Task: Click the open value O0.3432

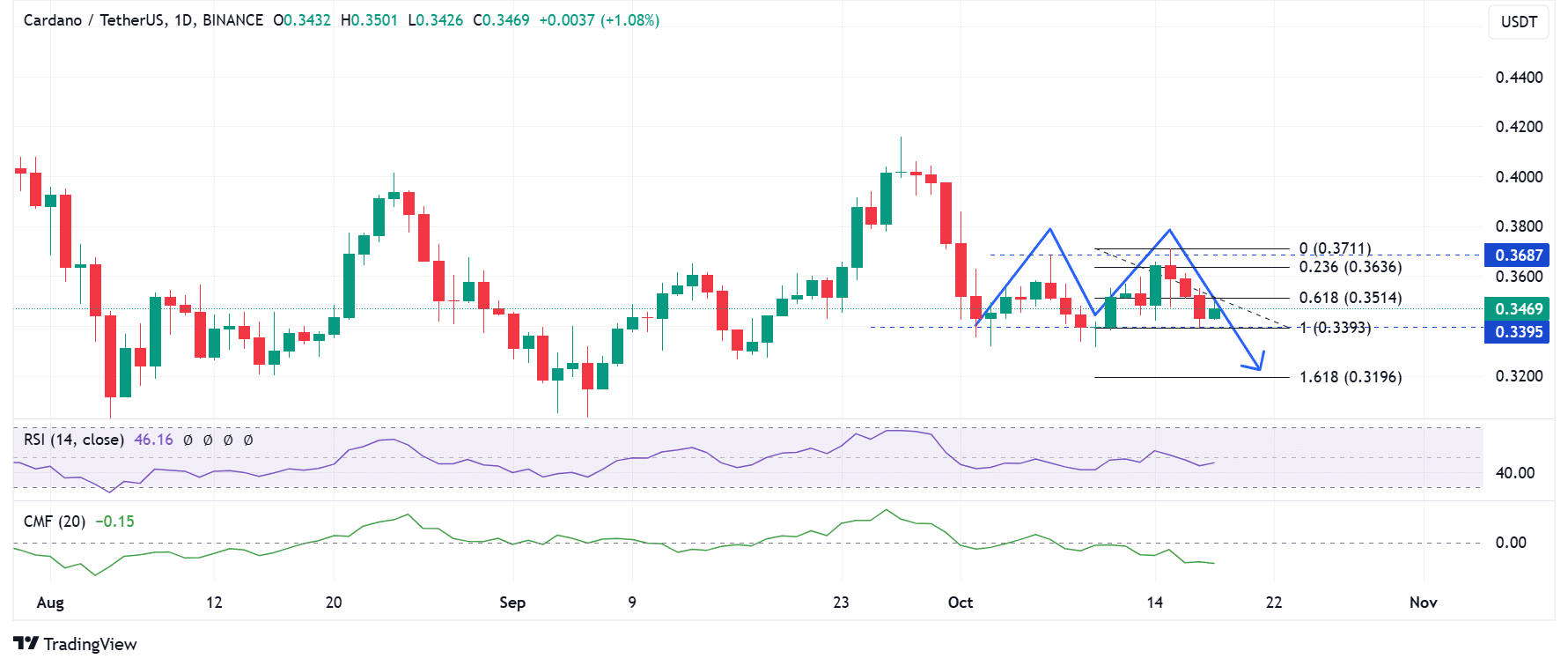Action: tap(302, 20)
